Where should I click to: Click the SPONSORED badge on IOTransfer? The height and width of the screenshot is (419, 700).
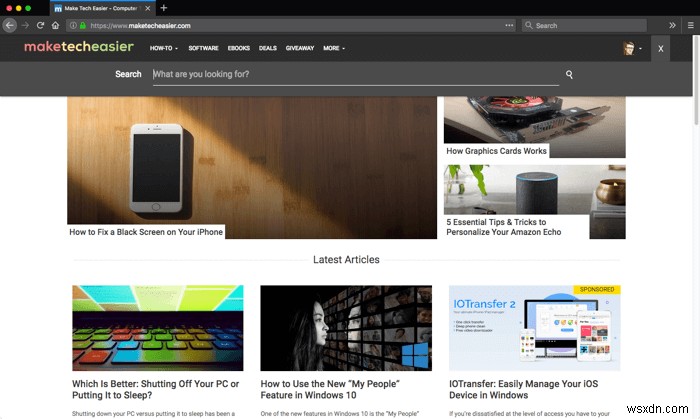point(597,290)
